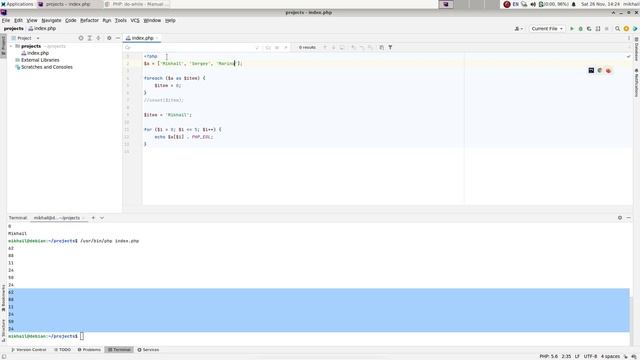Open the Edit menu
The width and height of the screenshot is (640, 360).
click(x=18, y=20)
